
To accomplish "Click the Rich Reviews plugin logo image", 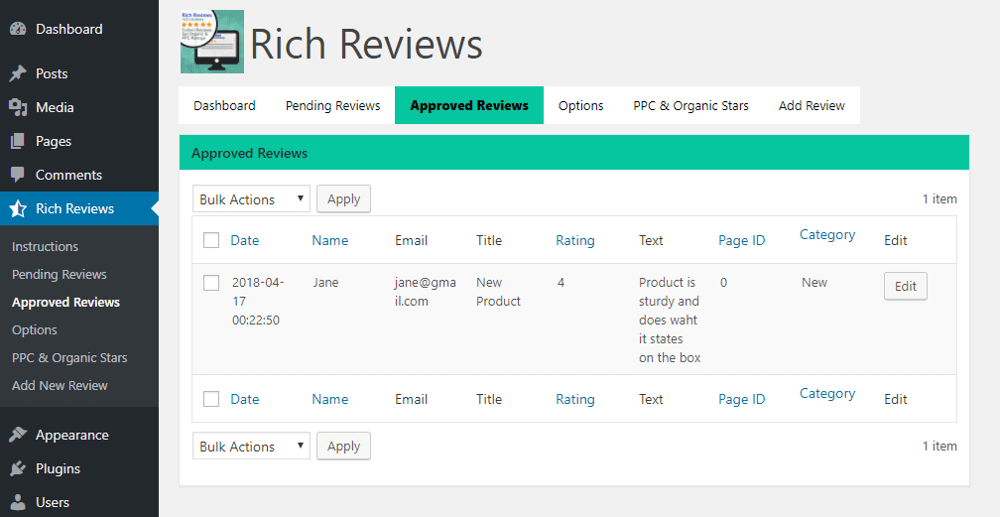I will tap(212, 41).
